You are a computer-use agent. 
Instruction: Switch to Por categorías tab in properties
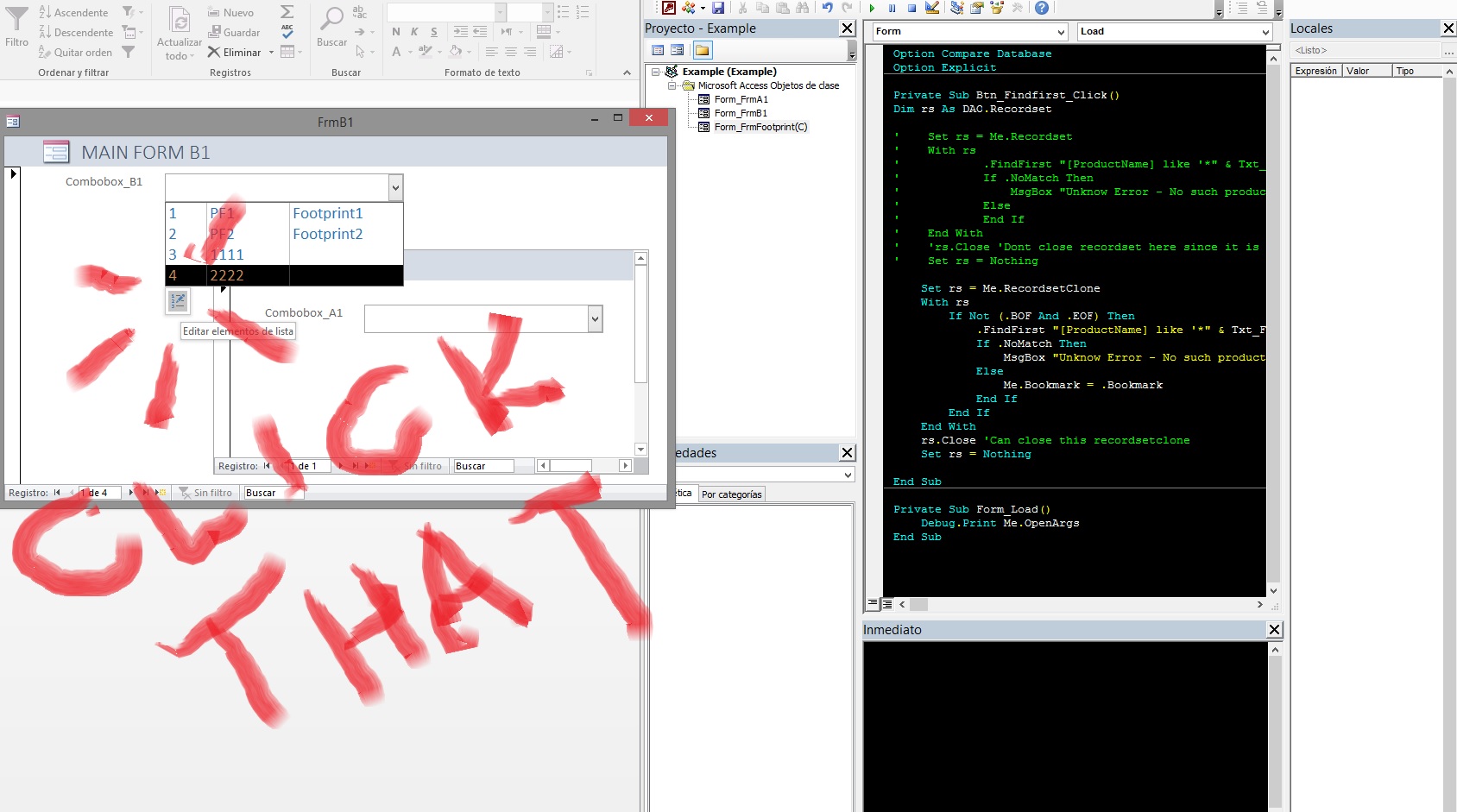click(x=731, y=494)
